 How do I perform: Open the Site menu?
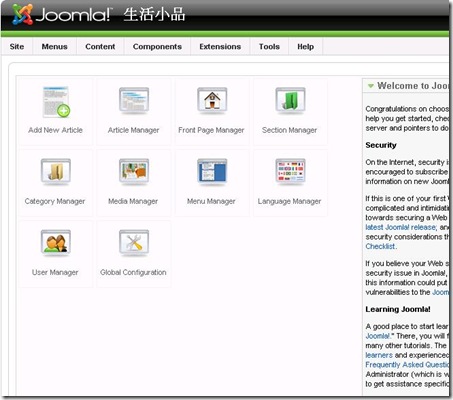(x=17, y=47)
